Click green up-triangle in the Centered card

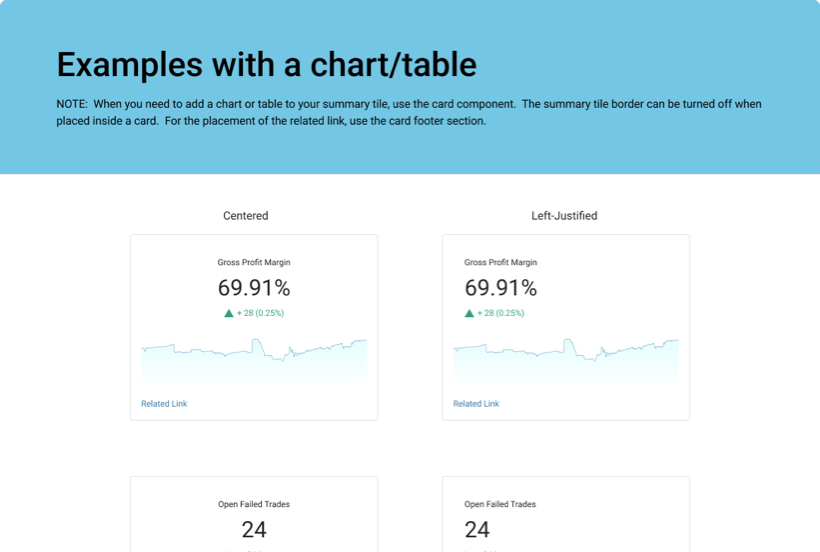[x=229, y=313]
